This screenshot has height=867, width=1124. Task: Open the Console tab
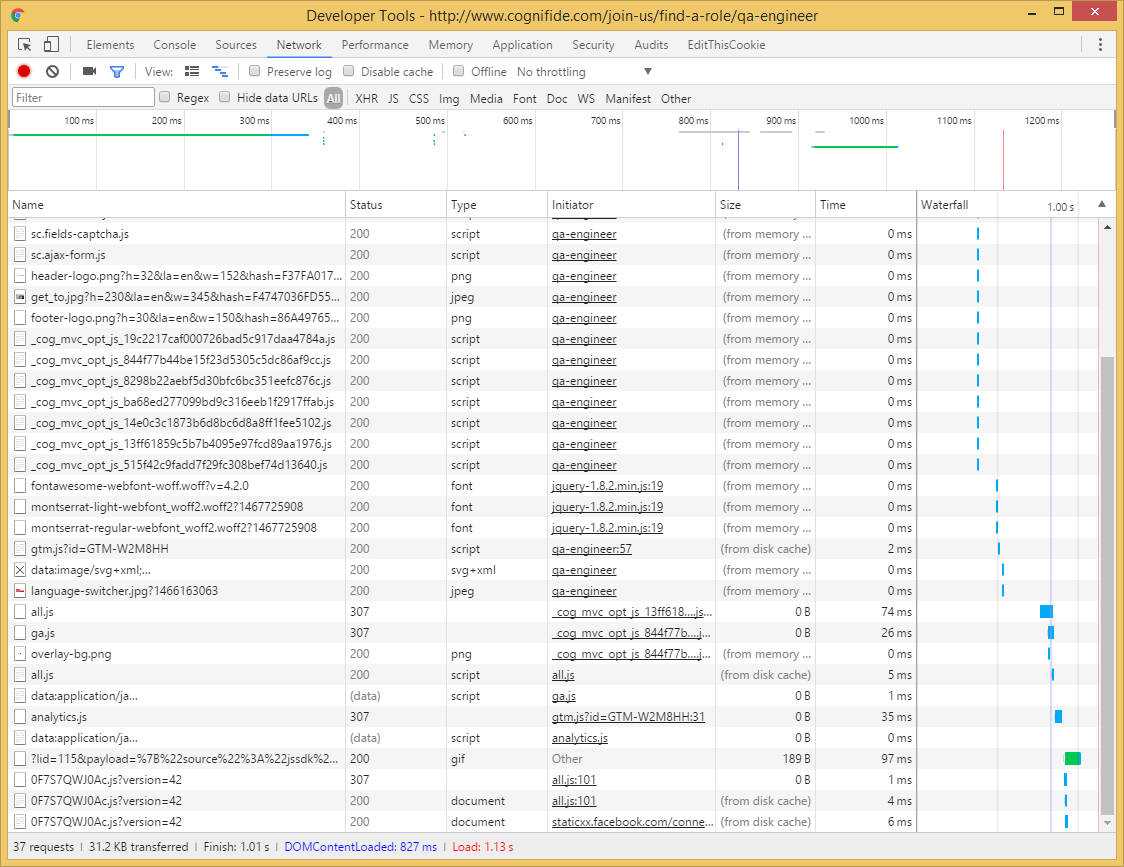pos(175,44)
